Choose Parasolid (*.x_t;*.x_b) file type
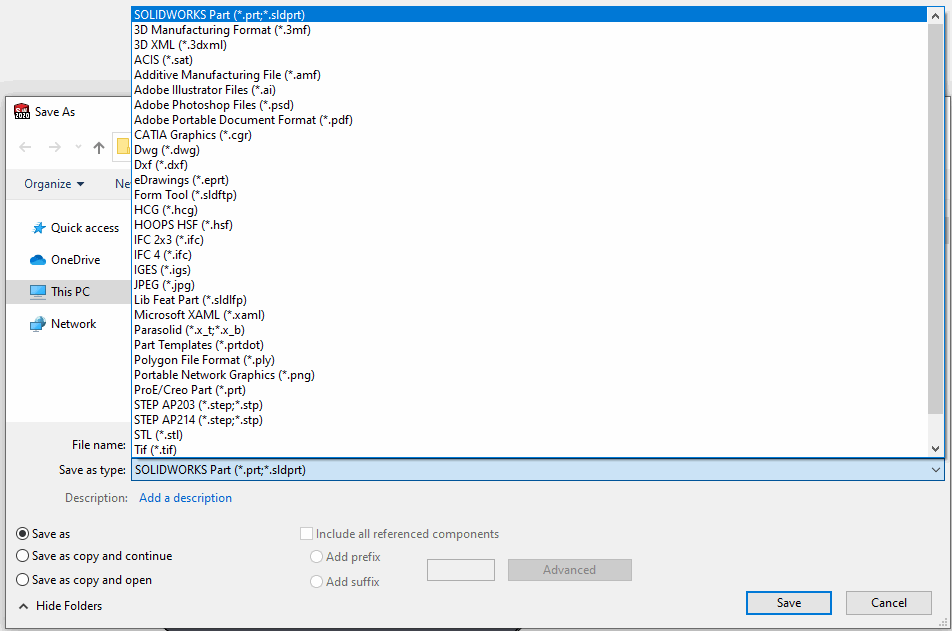952x631 pixels. [529, 330]
